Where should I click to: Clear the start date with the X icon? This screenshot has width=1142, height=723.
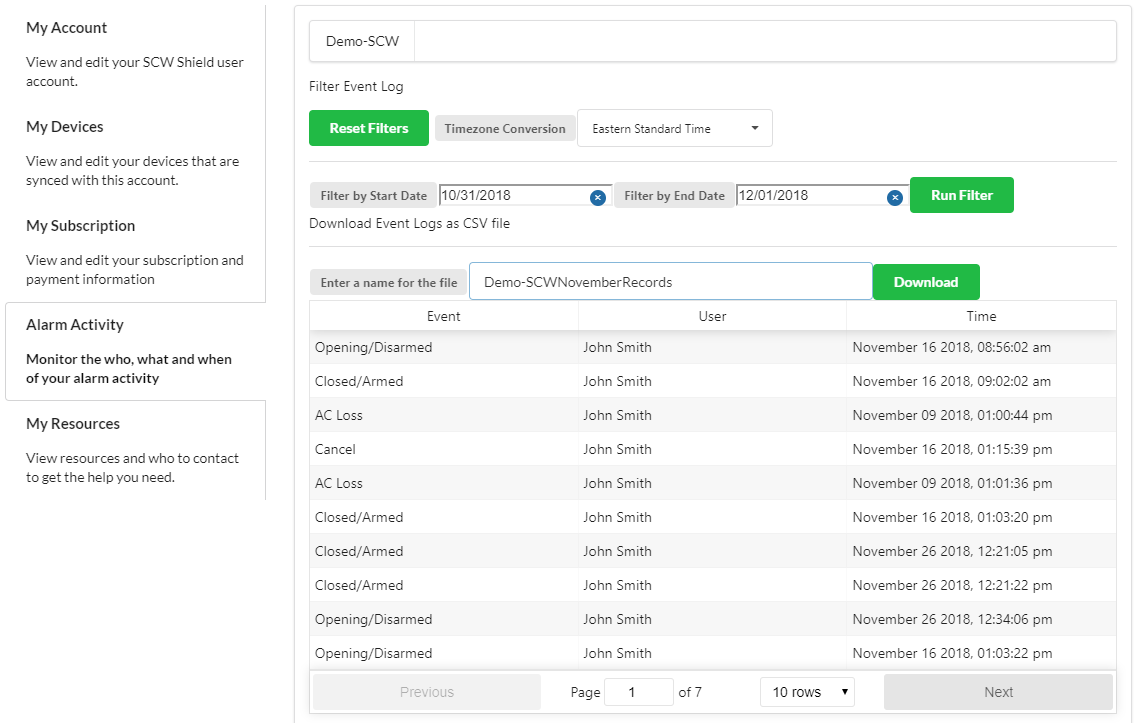pyautogui.click(x=597, y=197)
